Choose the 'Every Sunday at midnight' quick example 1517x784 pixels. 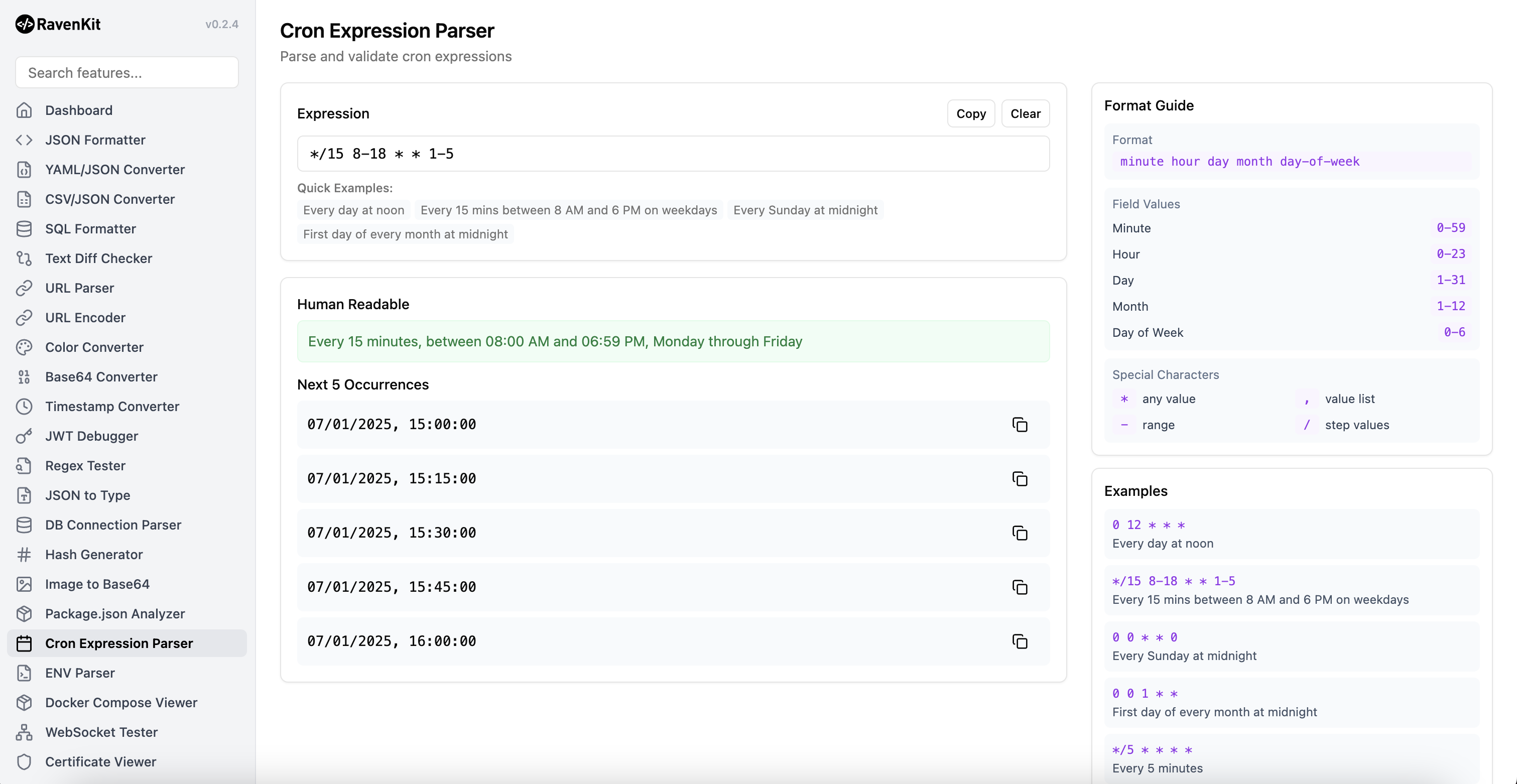(805, 210)
